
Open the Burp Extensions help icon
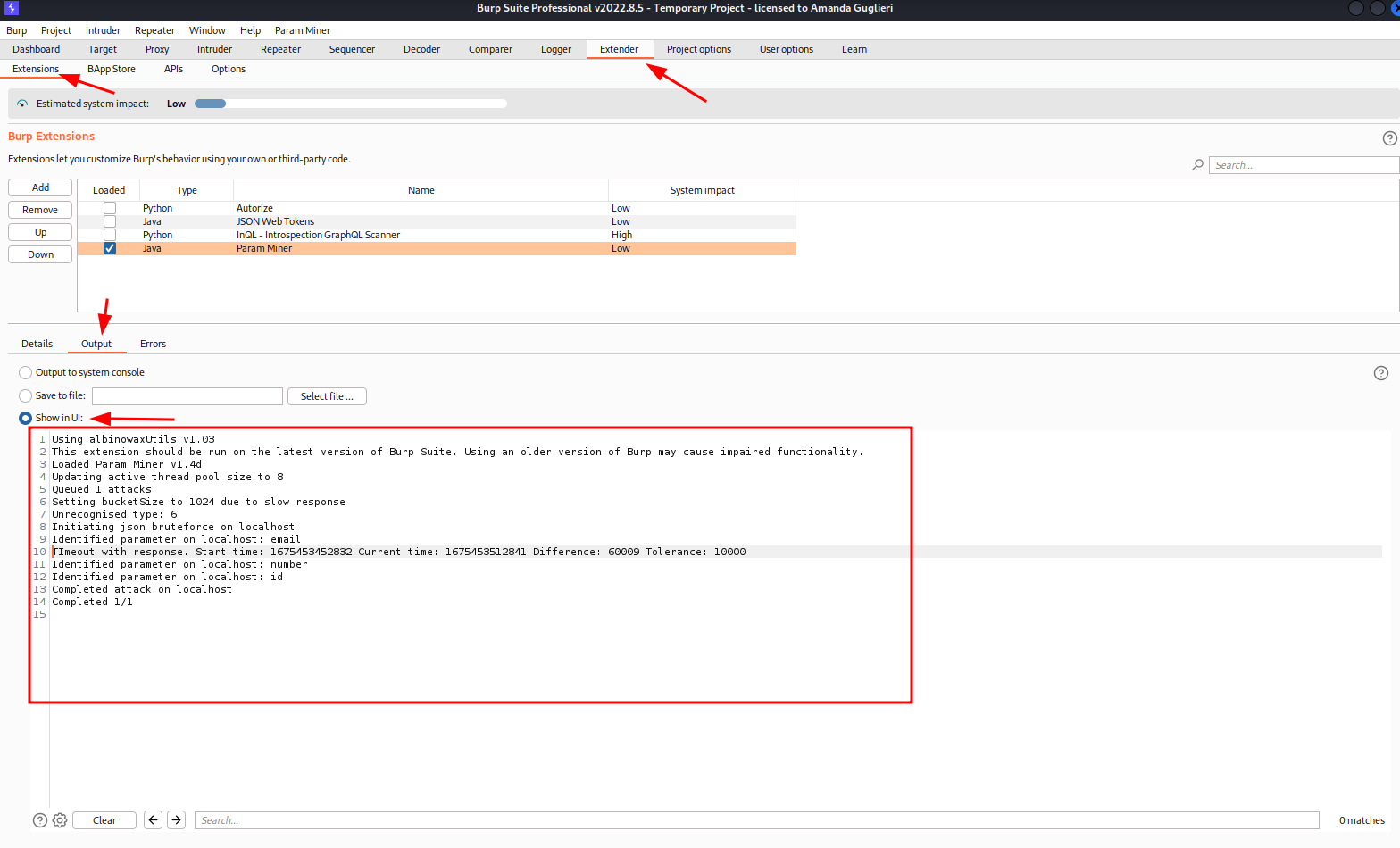click(x=1389, y=138)
